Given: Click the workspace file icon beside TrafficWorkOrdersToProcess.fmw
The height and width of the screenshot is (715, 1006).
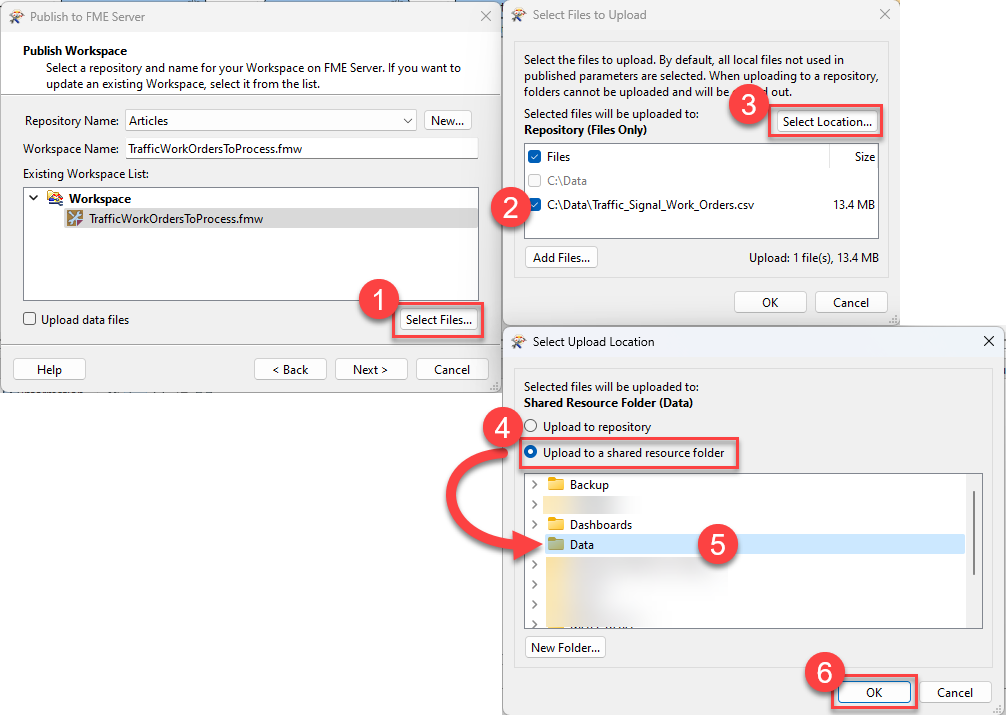Looking at the screenshot, I should pyautogui.click(x=75, y=218).
